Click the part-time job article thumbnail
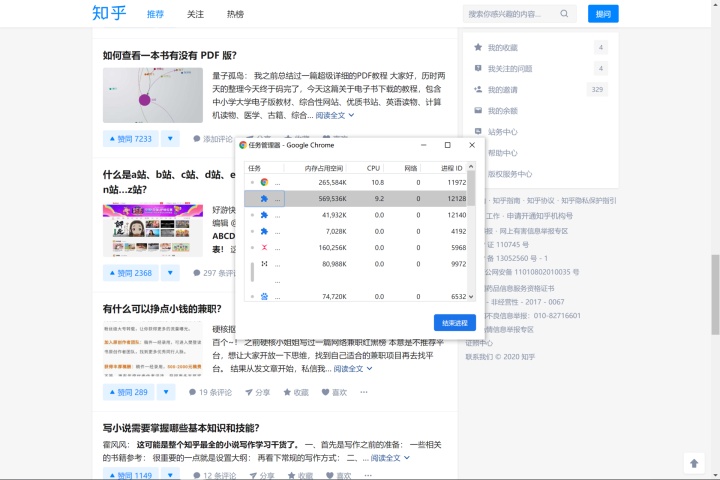Viewport: 720px width, 480px height. pos(152,349)
